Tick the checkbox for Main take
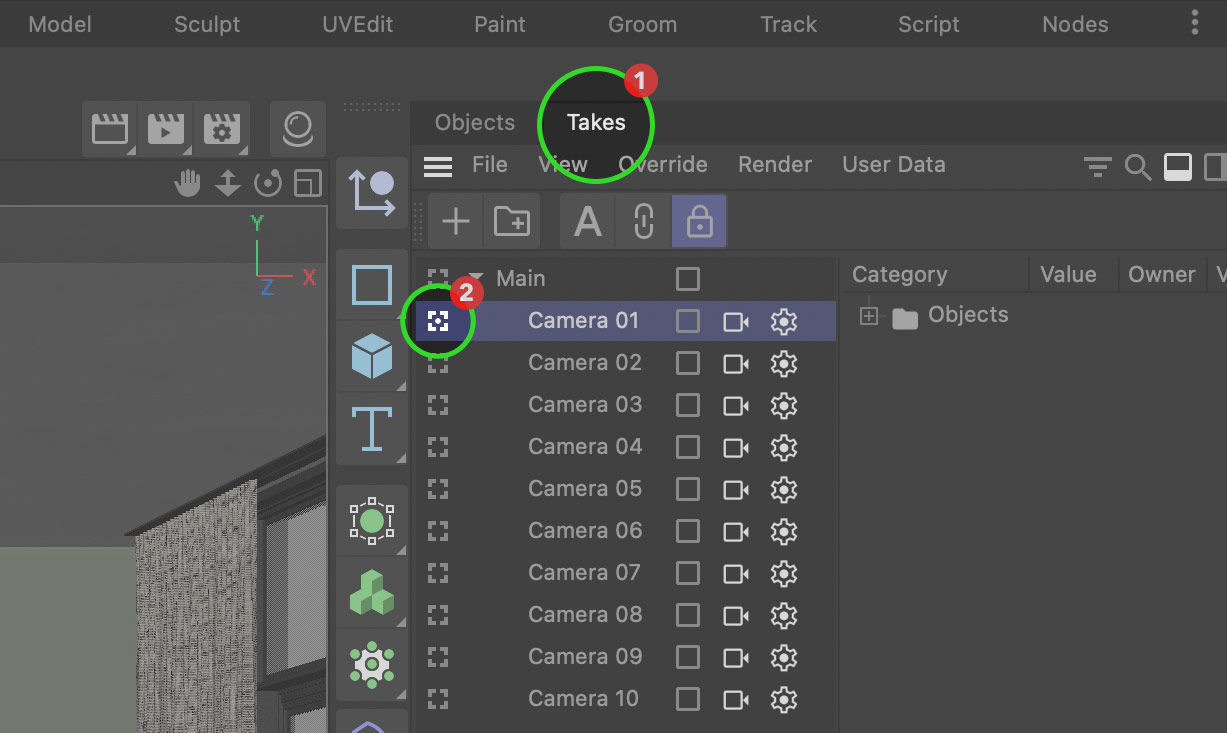Screen dimensions: 1227x733 [688, 279]
